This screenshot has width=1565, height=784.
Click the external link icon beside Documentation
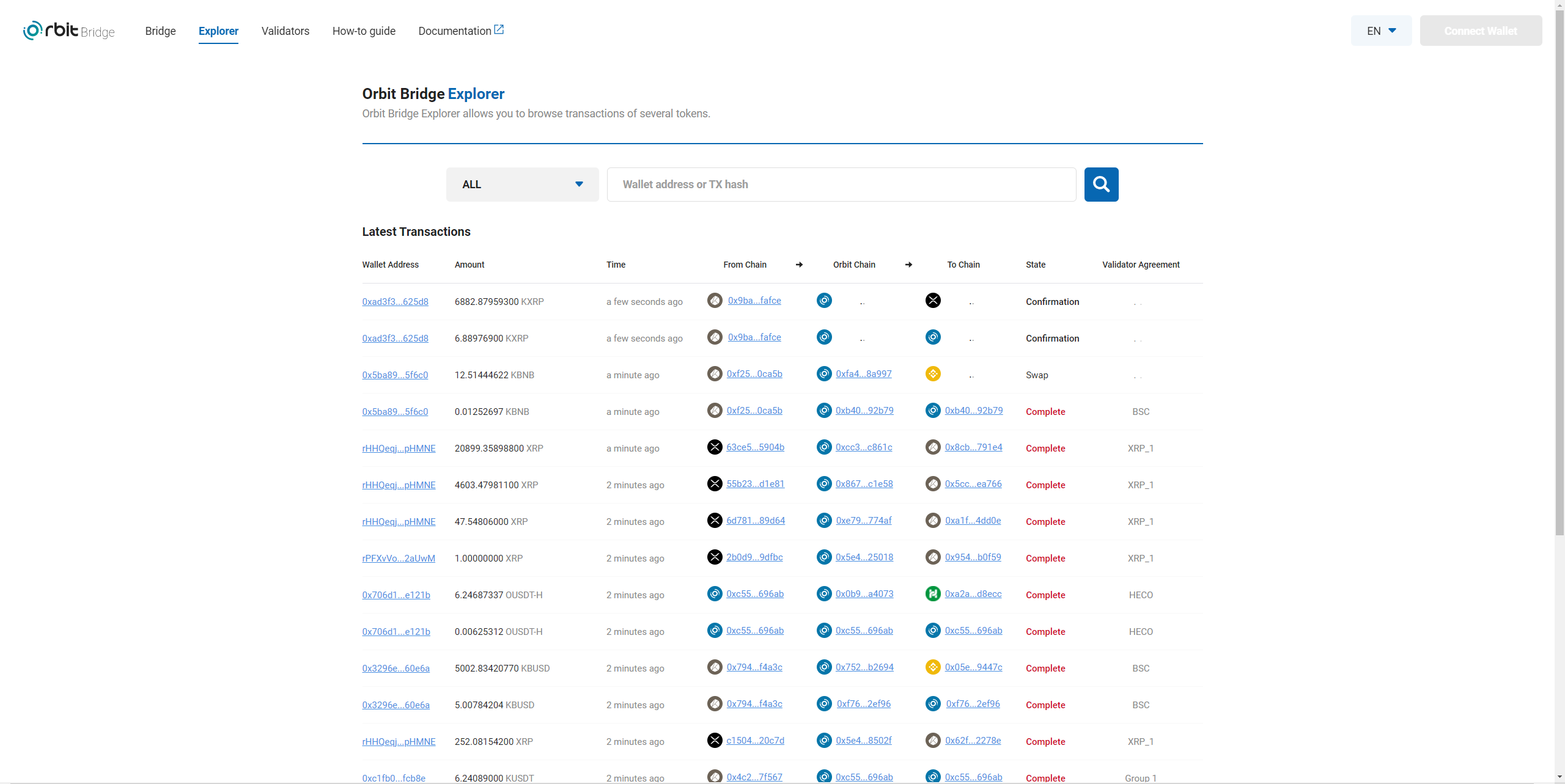(x=499, y=29)
